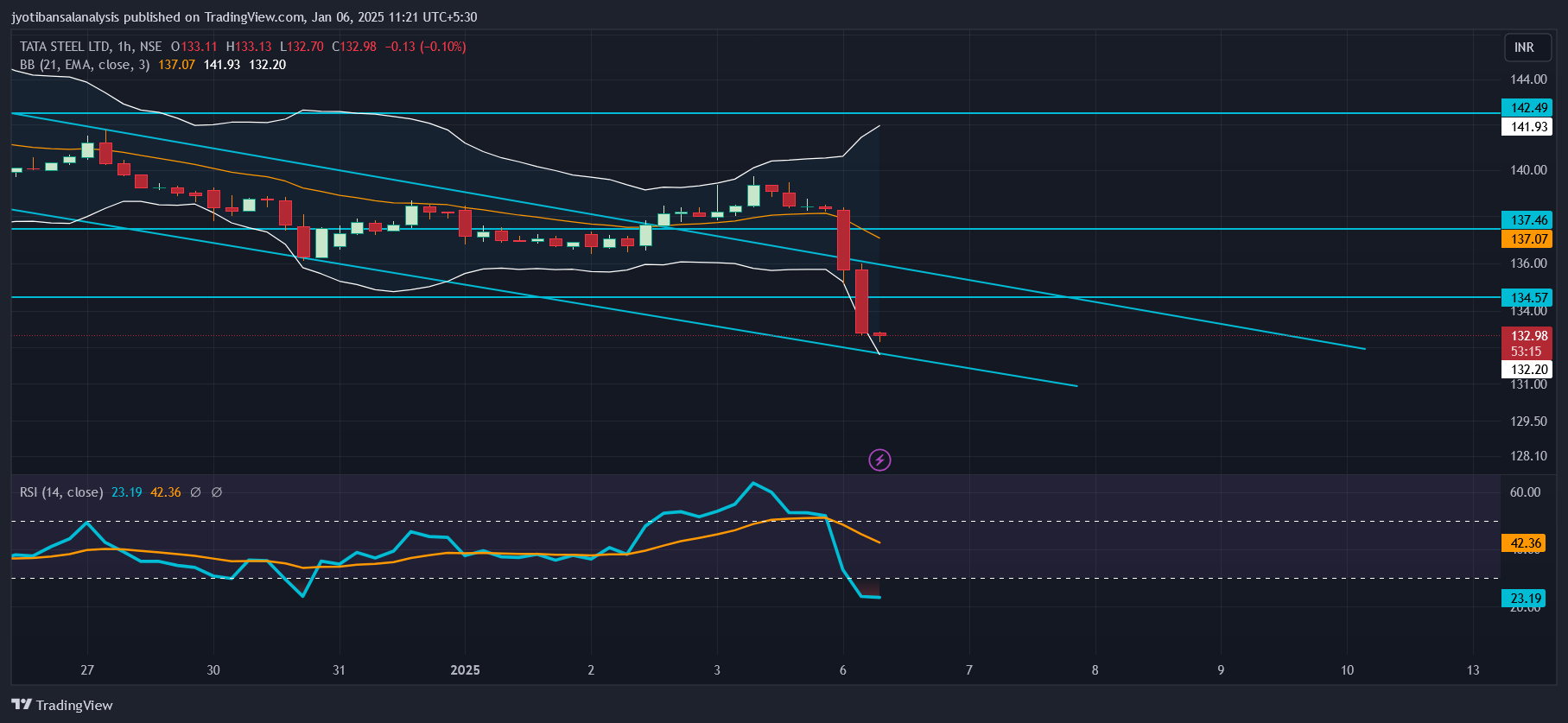Click date 7 on the time axis

click(969, 670)
